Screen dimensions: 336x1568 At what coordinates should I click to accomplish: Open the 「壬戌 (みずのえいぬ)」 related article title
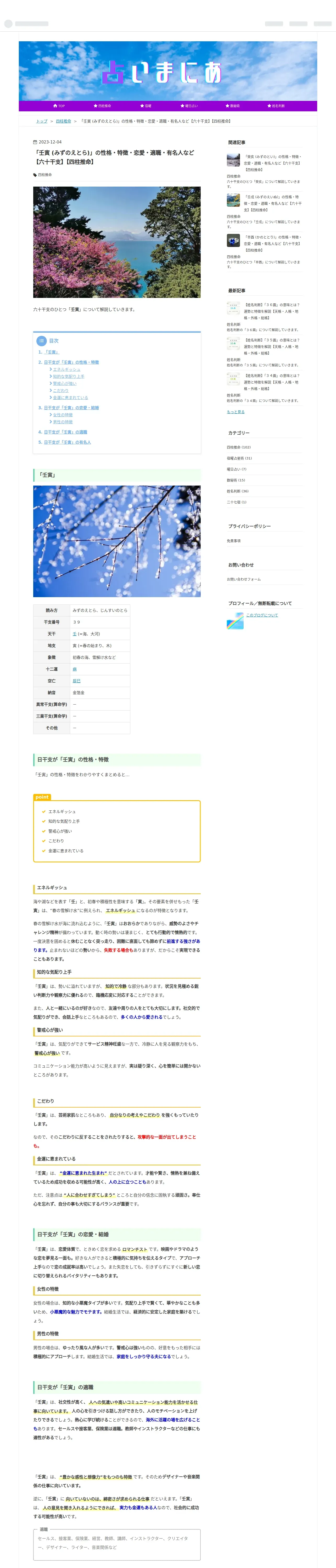[x=273, y=203]
